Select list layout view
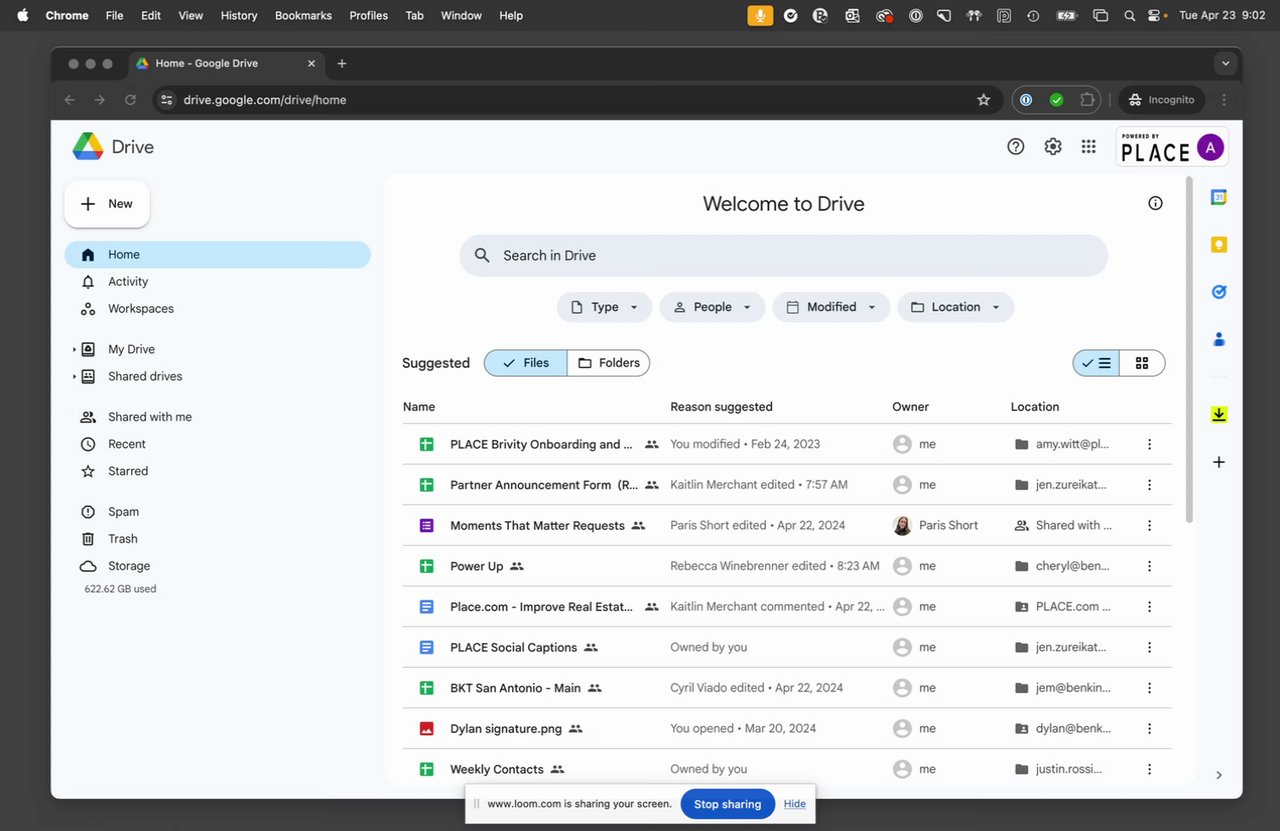Image resolution: width=1280 pixels, height=831 pixels. click(1096, 363)
